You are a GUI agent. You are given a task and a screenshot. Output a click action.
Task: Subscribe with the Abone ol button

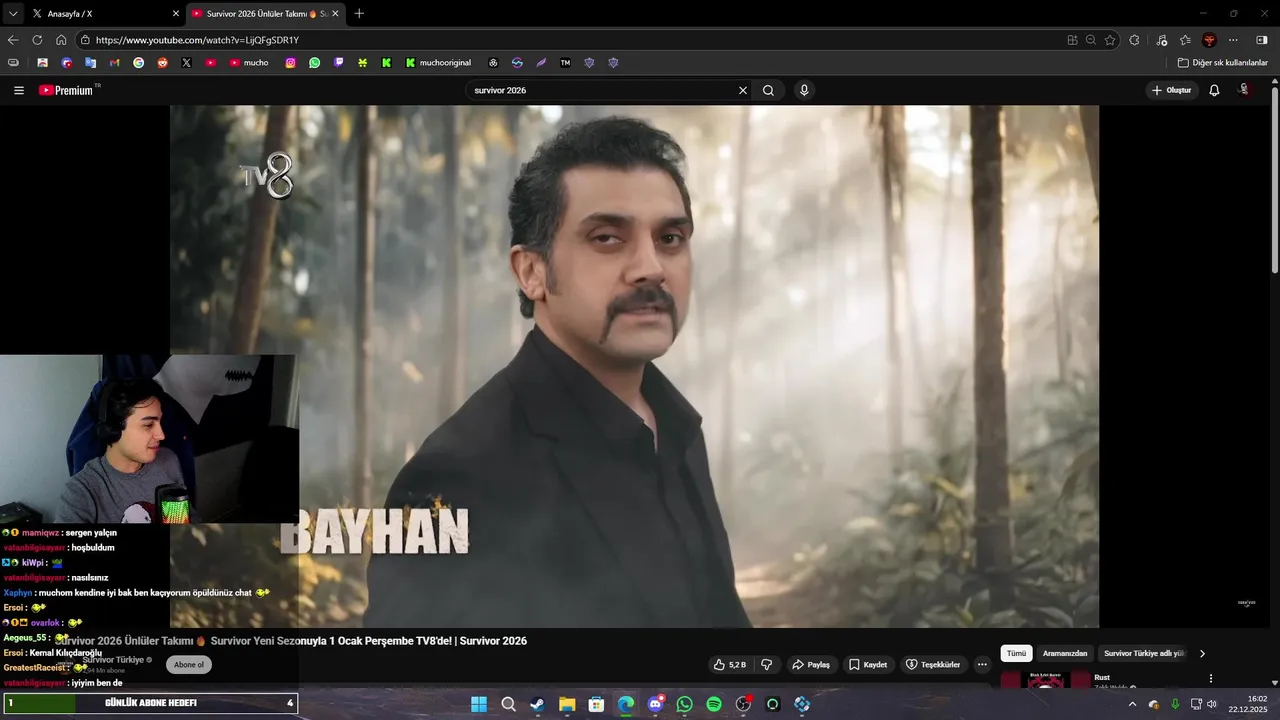(x=189, y=665)
